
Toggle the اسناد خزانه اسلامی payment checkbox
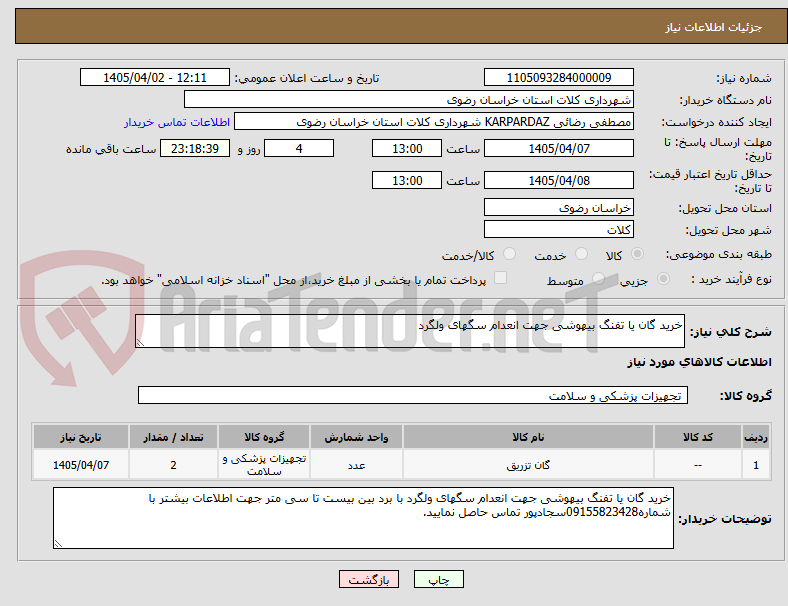[501, 278]
